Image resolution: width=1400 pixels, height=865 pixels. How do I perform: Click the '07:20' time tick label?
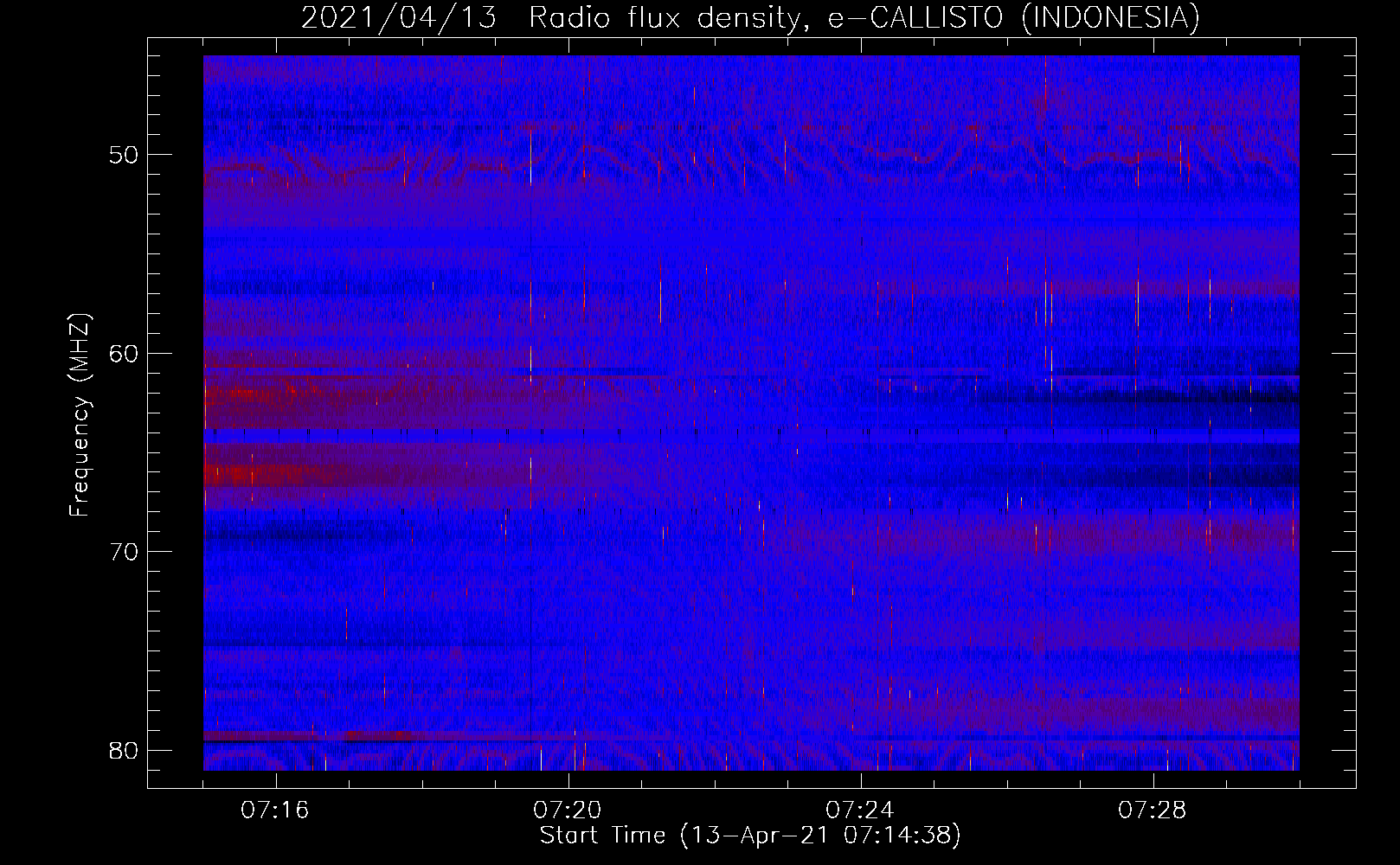click(568, 811)
